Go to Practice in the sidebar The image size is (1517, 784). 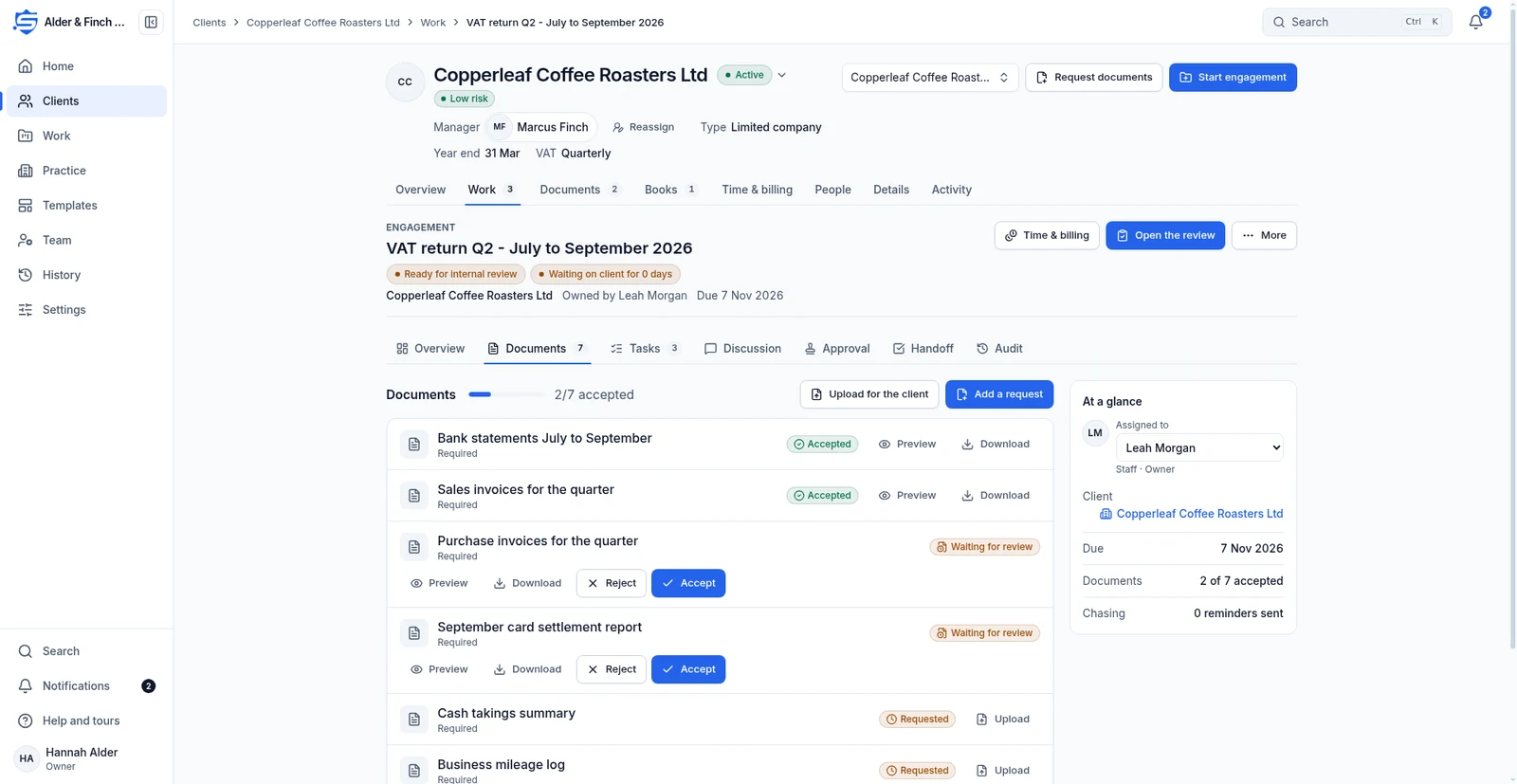[x=86, y=171]
